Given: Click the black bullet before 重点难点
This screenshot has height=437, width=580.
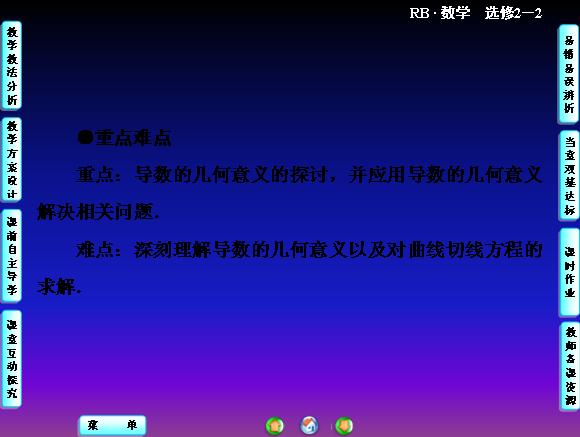Looking at the screenshot, I should coord(85,138).
